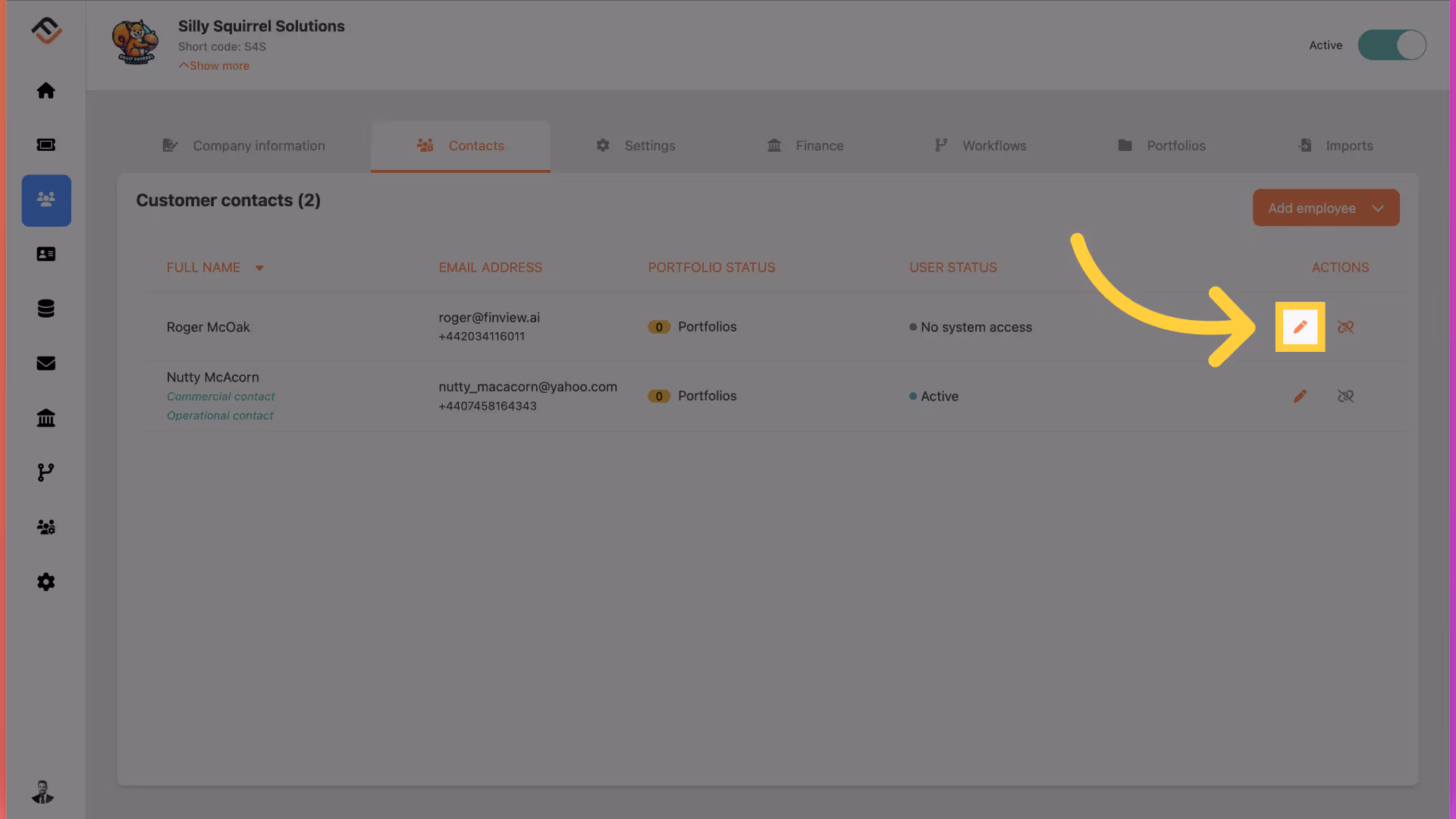Open the envelope mail icon in the sidebar
This screenshot has width=1456, height=819.
click(46, 363)
